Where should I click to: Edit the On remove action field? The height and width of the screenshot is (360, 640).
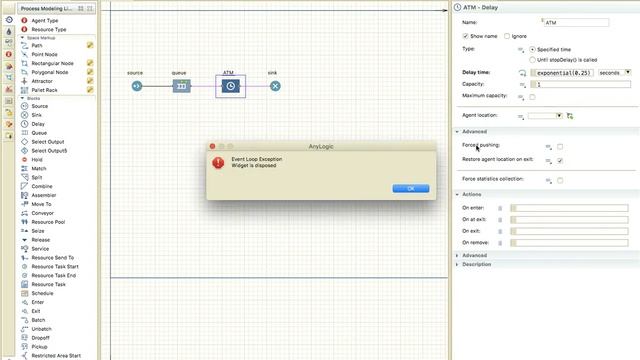569,243
